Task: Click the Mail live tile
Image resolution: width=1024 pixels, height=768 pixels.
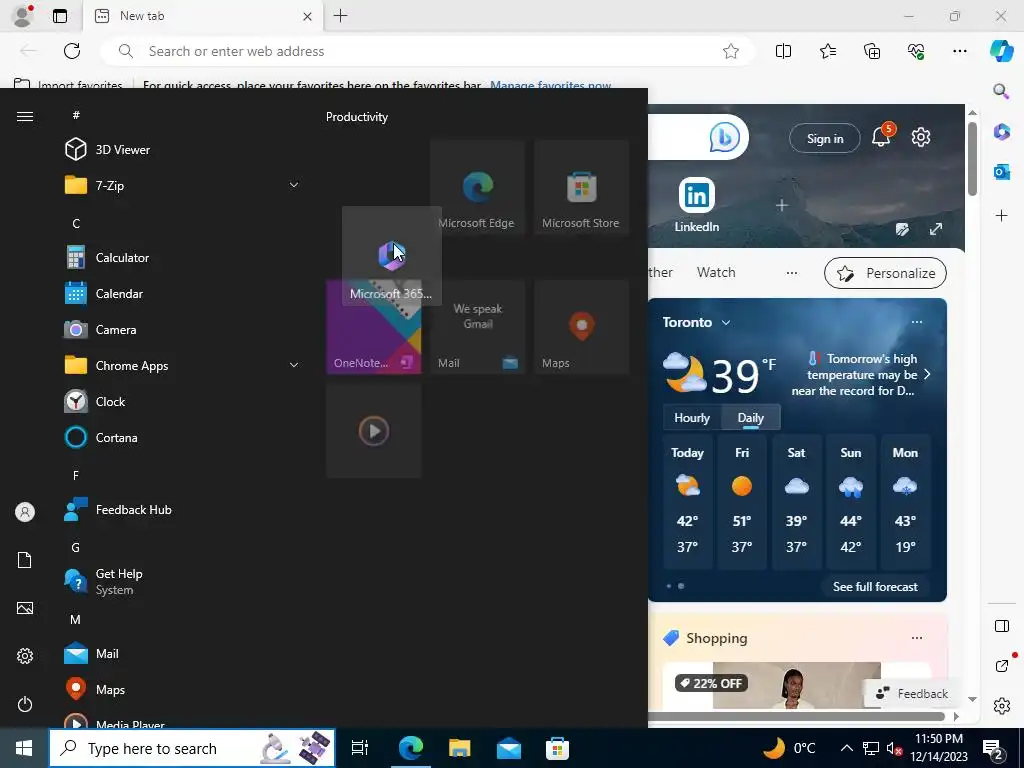Action: 477,327
